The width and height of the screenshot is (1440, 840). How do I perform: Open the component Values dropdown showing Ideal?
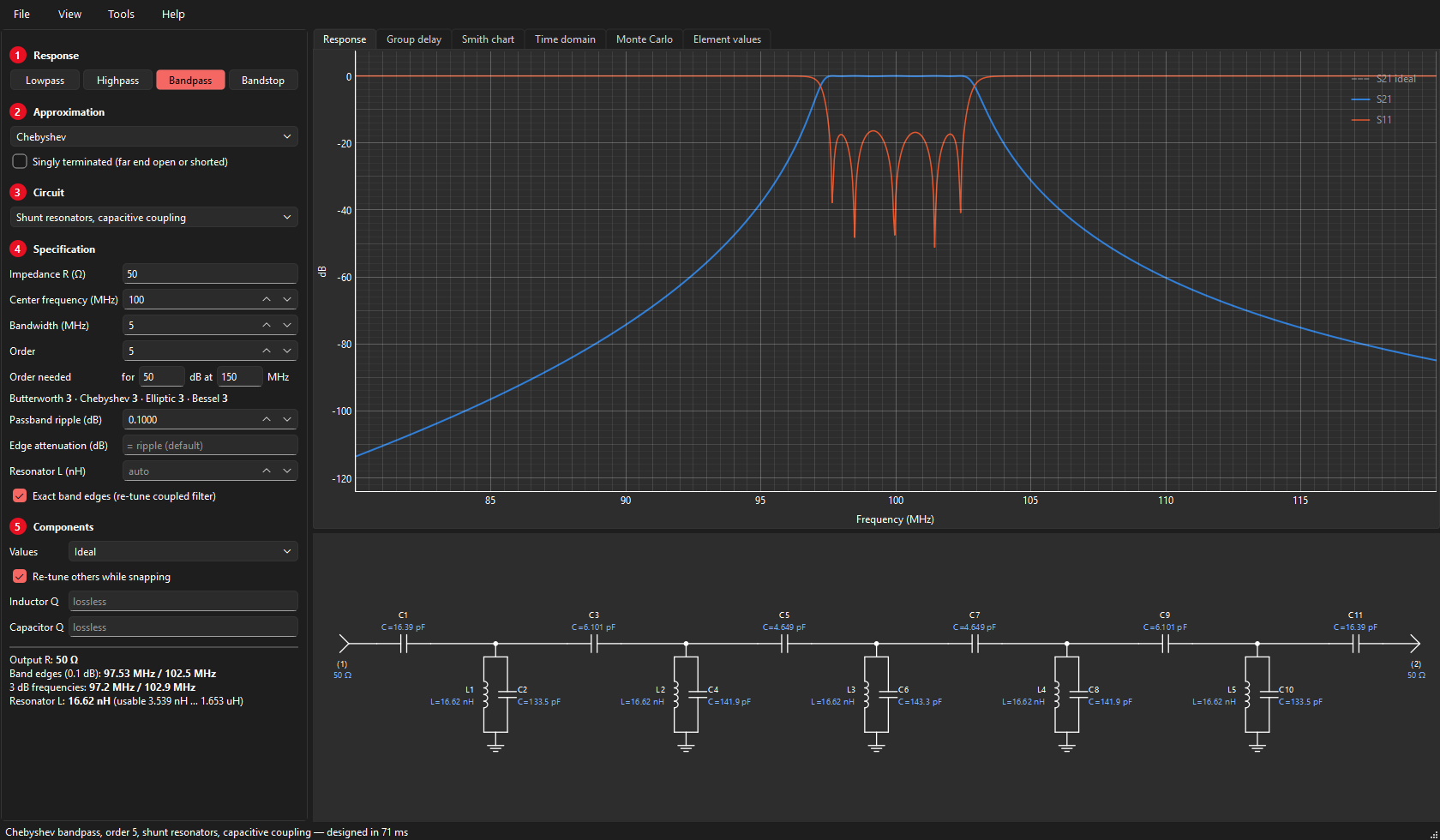coord(183,551)
